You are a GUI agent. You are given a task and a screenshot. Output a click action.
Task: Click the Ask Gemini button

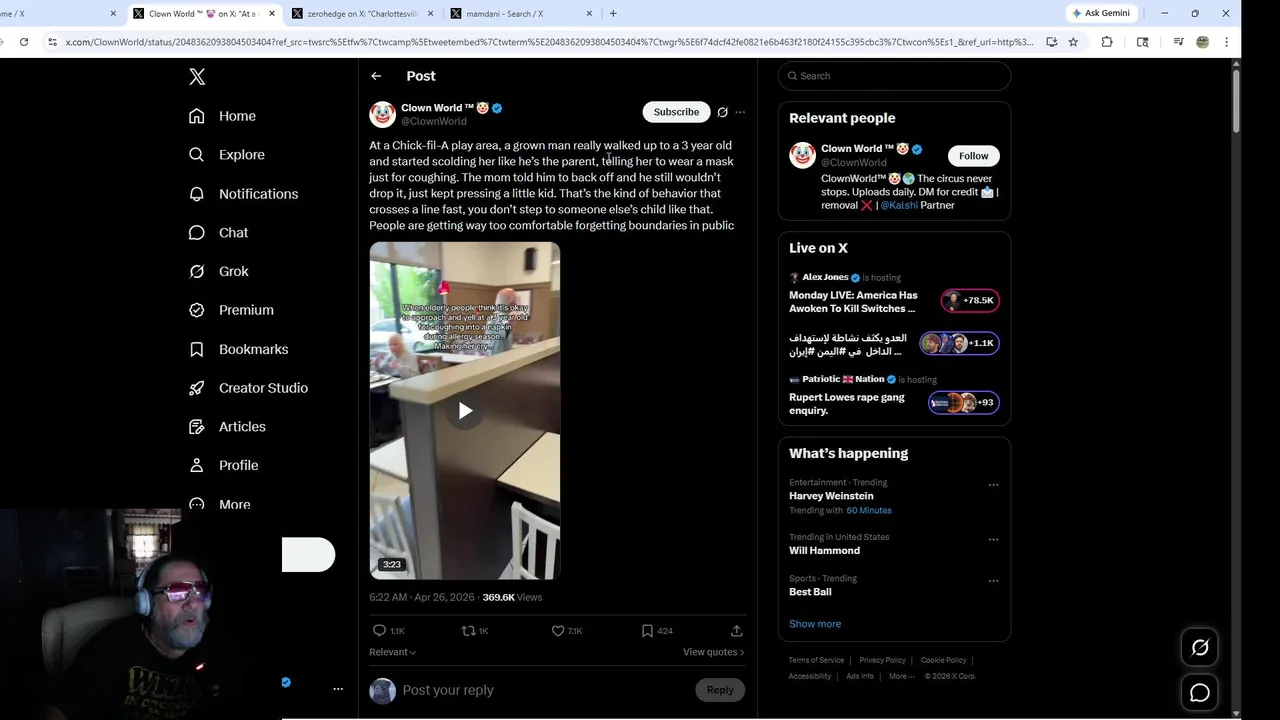(1101, 14)
